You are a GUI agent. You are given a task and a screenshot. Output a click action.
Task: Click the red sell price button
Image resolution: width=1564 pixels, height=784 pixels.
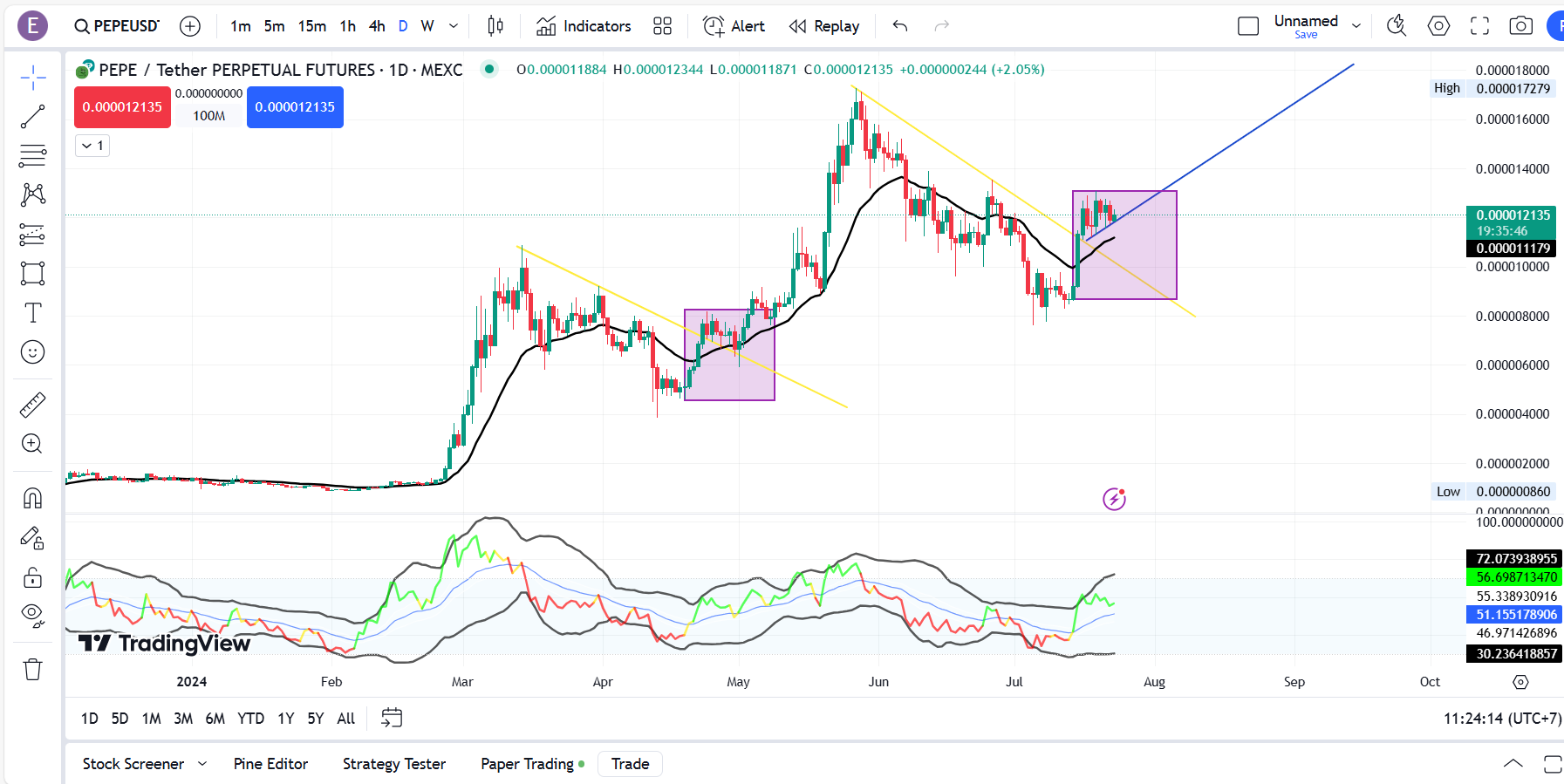tap(122, 107)
